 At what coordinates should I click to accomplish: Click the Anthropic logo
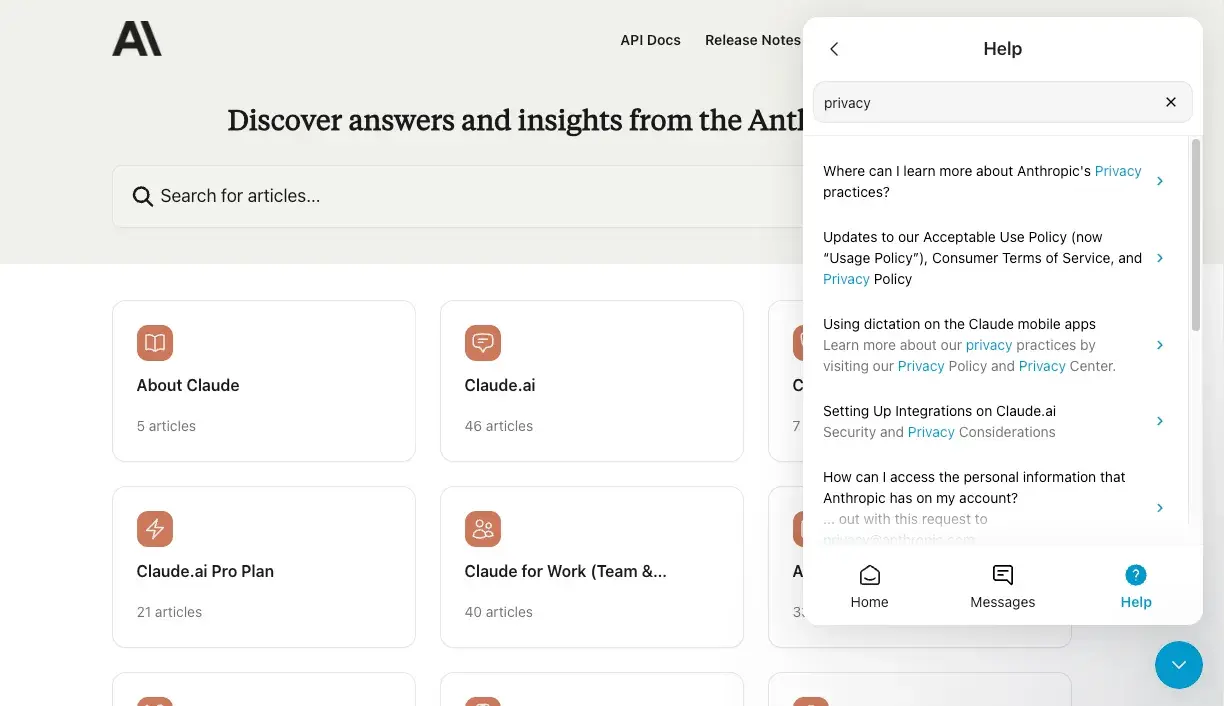click(137, 38)
